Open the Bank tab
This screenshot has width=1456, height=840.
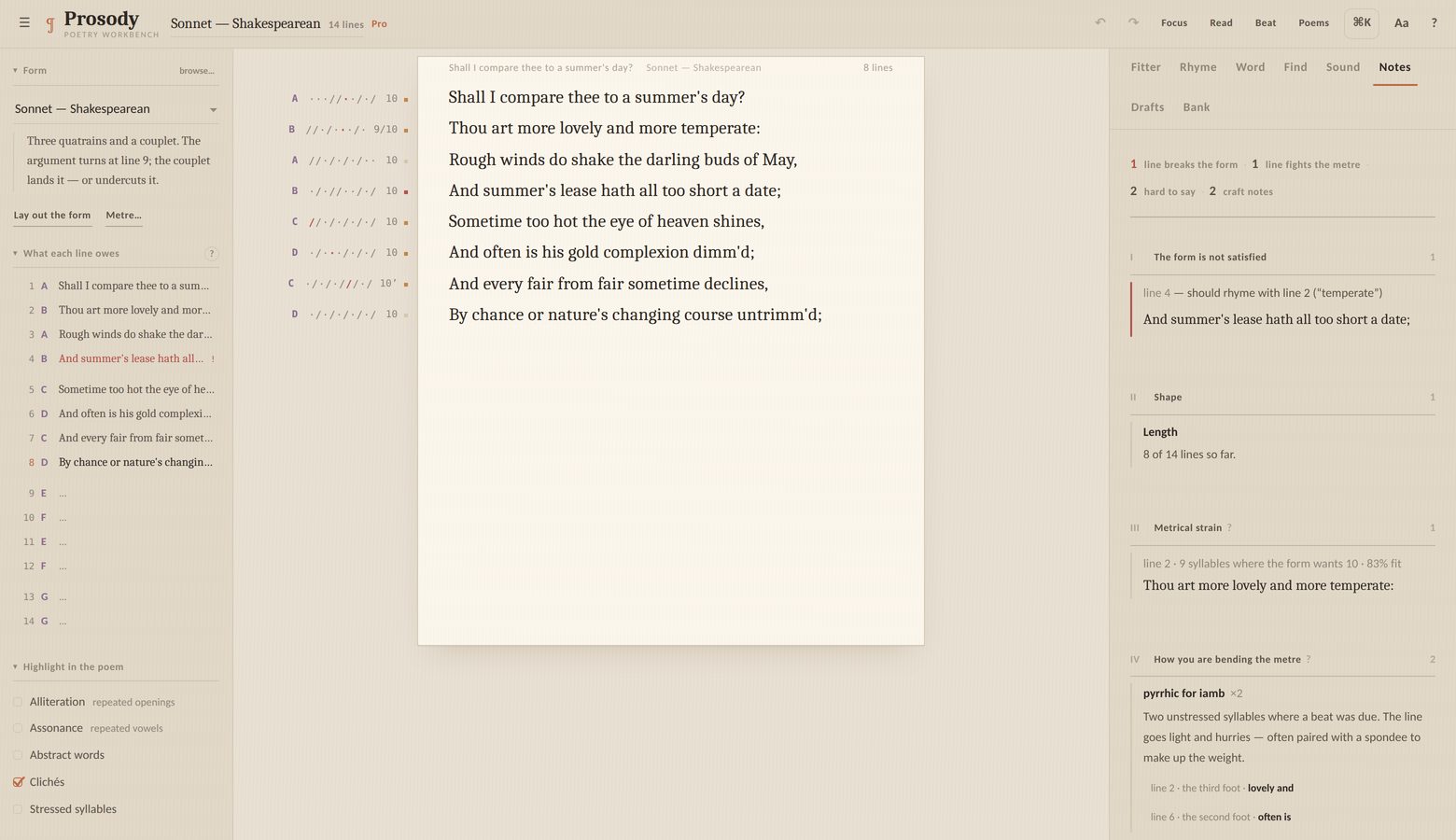pyautogui.click(x=1196, y=107)
